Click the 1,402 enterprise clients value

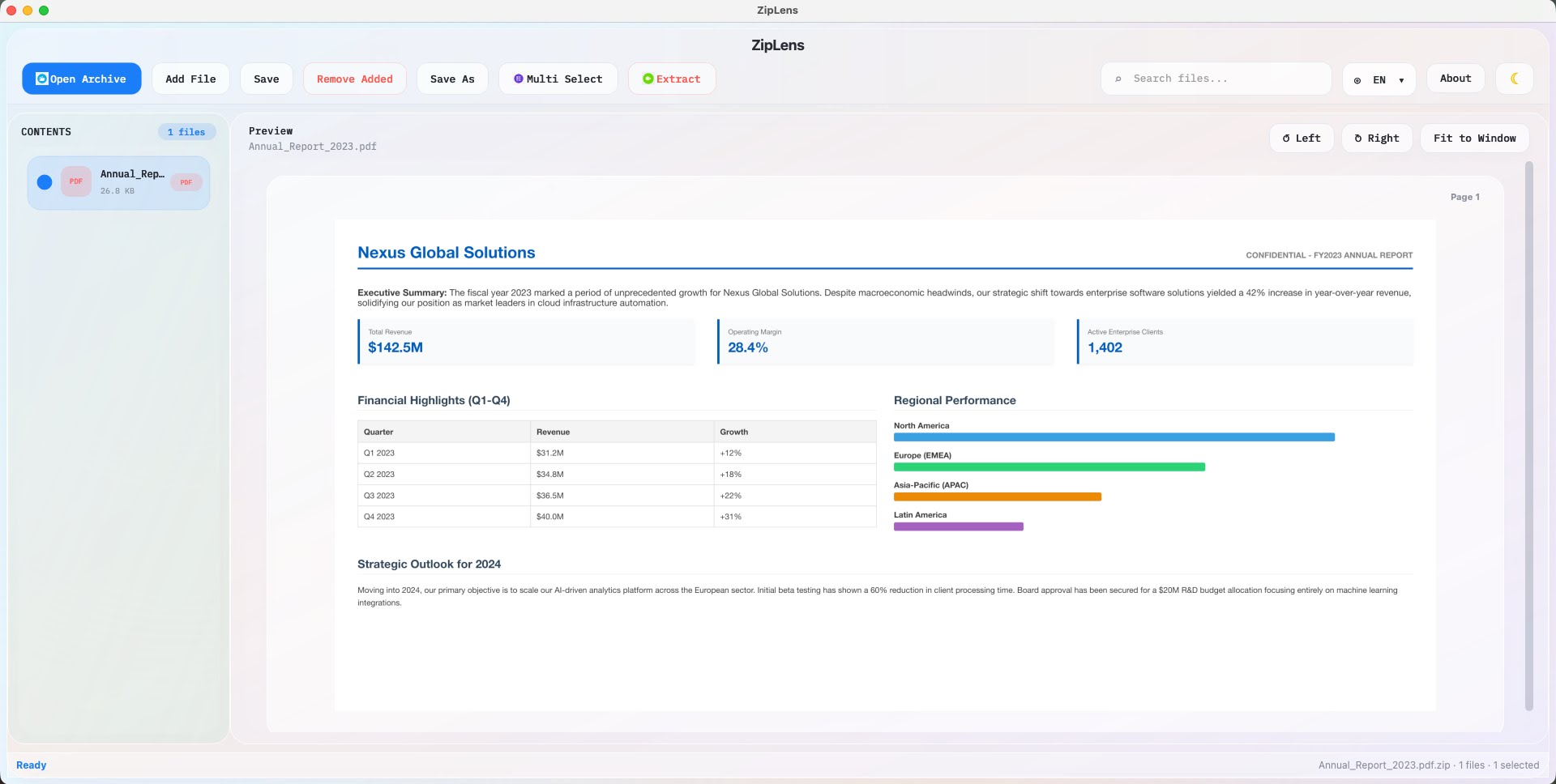(1105, 347)
